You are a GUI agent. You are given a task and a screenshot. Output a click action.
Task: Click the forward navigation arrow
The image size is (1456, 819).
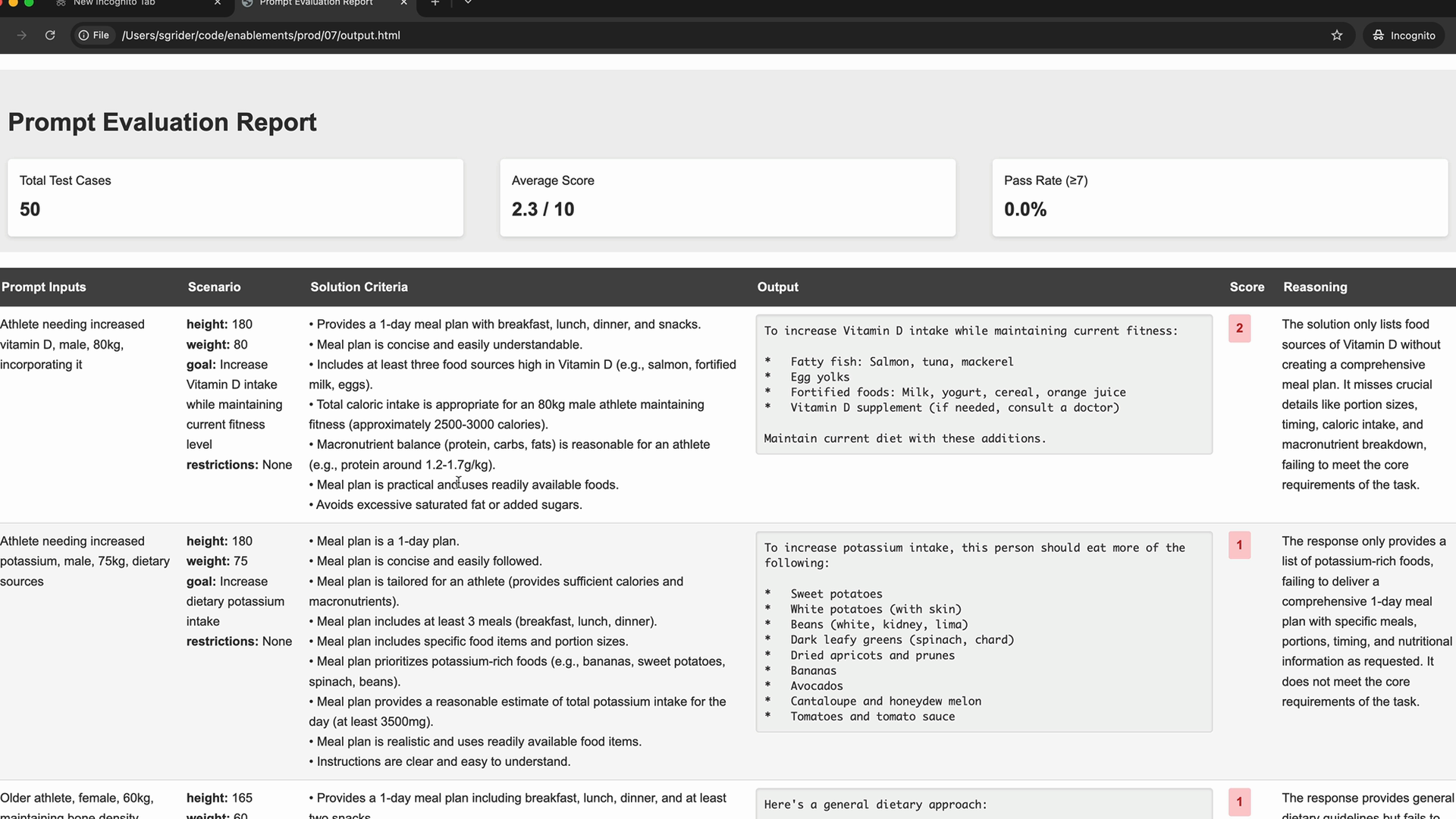coord(21,36)
